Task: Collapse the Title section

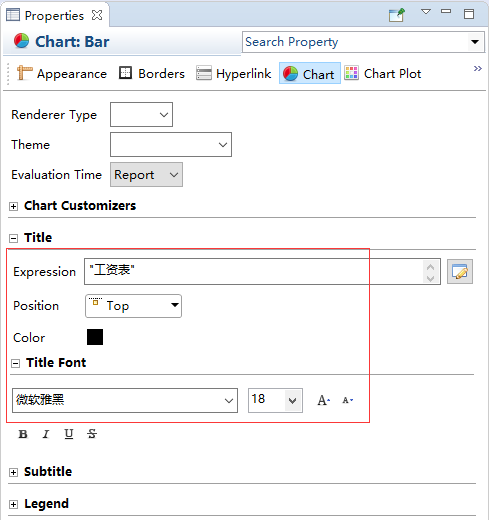Action: tap(13, 238)
